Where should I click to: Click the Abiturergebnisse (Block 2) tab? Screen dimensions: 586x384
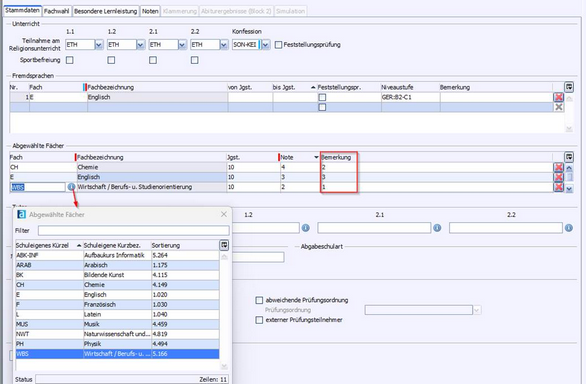tap(236, 11)
